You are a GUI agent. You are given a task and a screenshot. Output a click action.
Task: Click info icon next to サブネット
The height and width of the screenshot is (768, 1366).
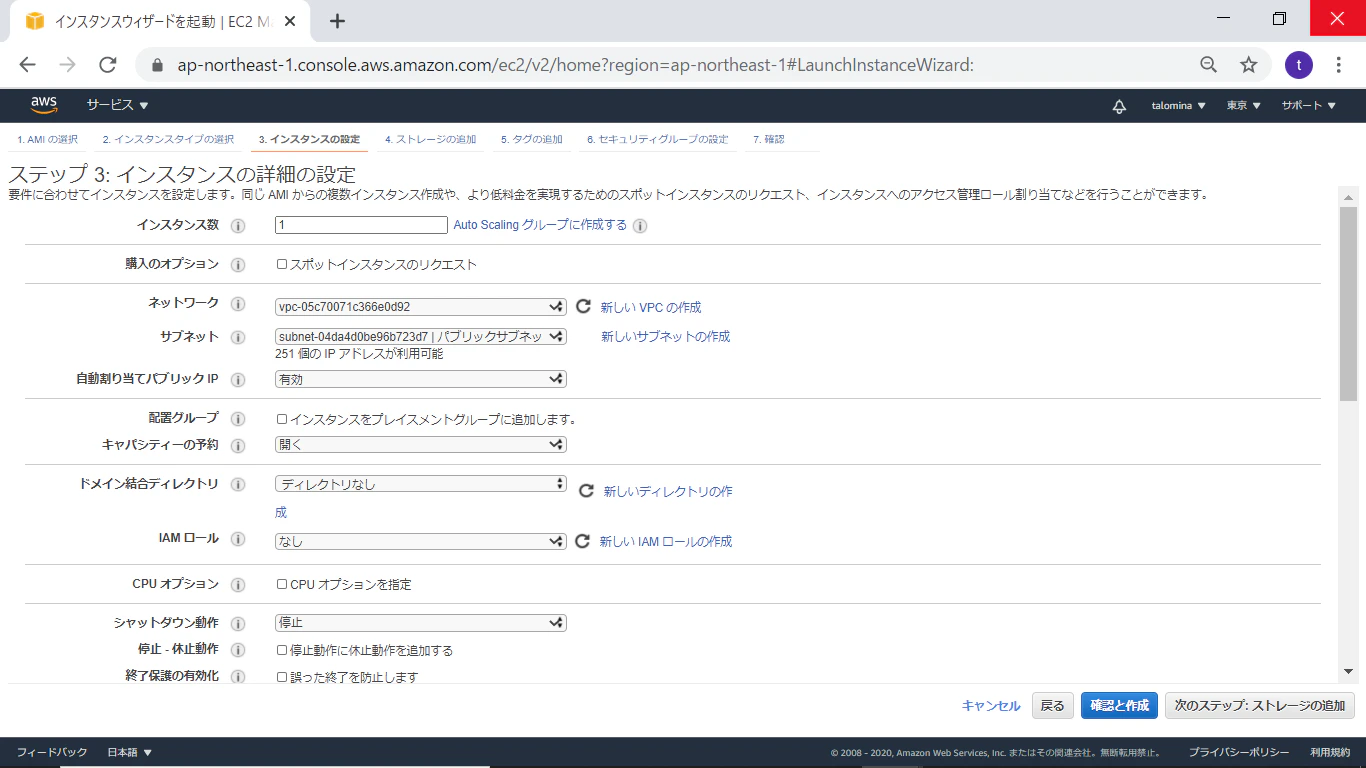[x=238, y=338]
